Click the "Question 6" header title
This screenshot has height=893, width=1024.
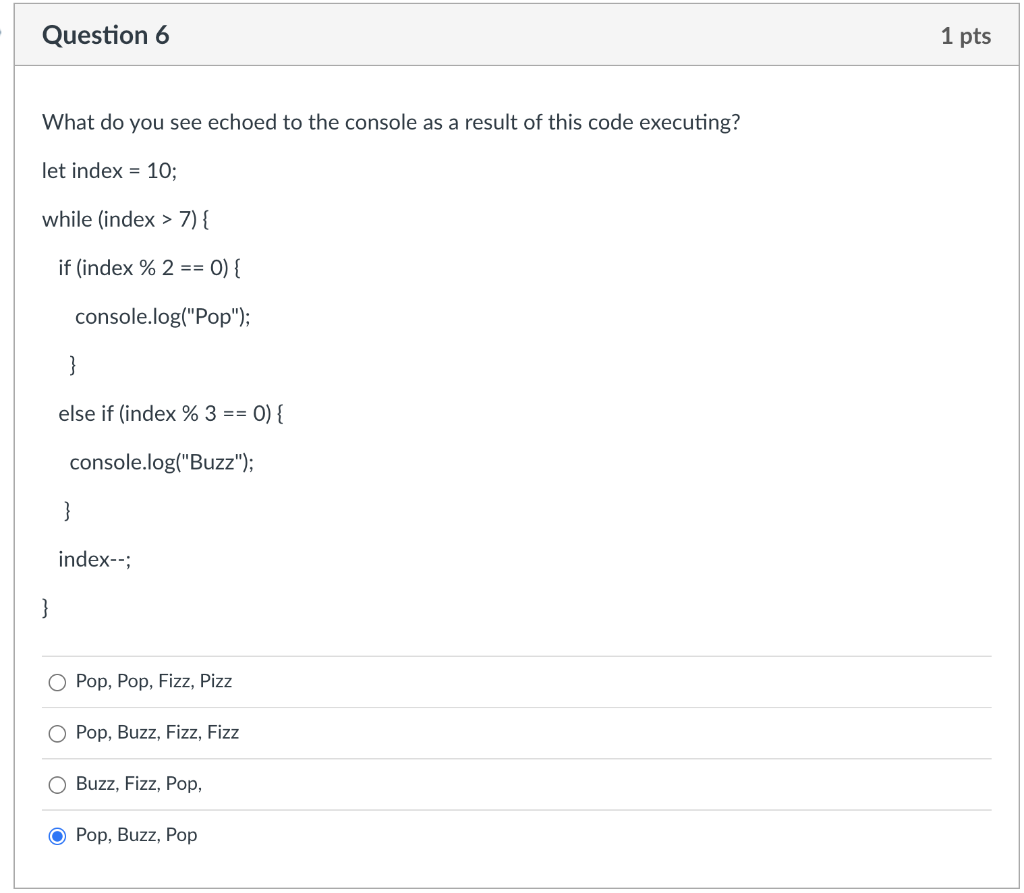click(x=105, y=35)
